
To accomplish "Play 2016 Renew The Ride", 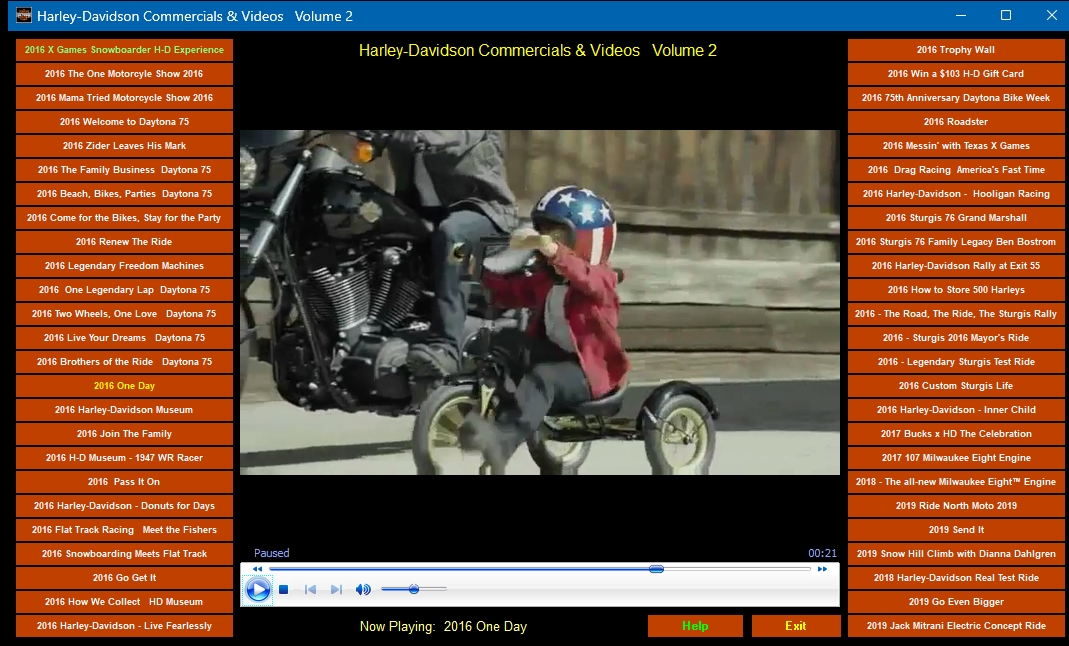I will point(124,241).
